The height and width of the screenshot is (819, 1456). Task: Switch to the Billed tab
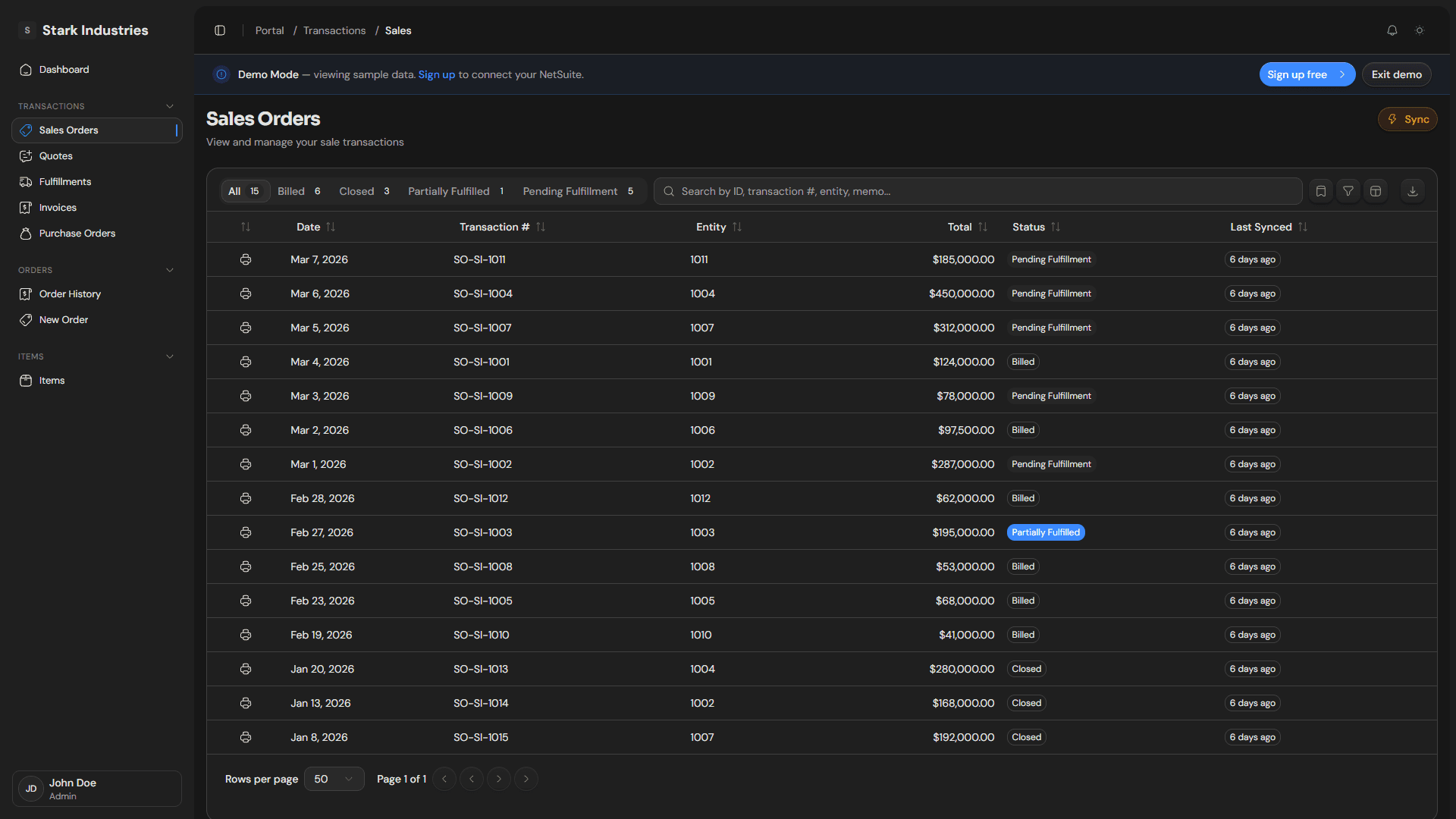(299, 191)
